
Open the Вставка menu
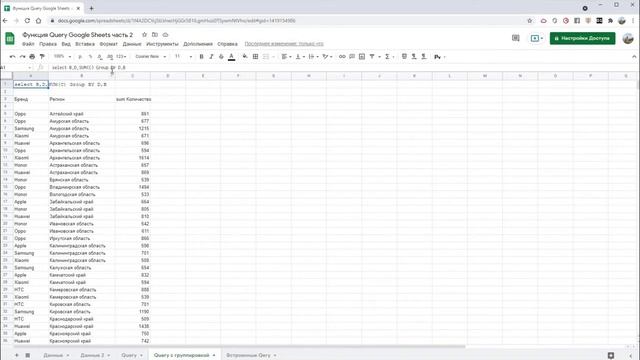point(85,44)
